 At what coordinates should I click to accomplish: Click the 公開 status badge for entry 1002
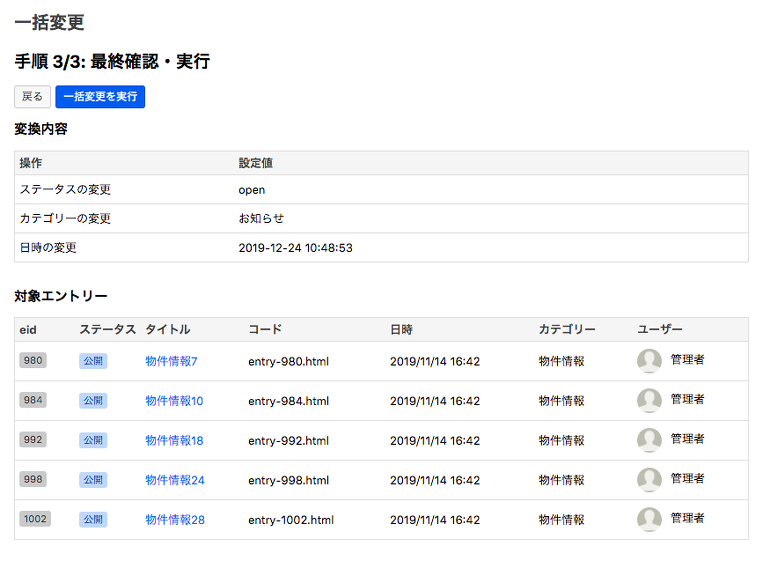(93, 520)
